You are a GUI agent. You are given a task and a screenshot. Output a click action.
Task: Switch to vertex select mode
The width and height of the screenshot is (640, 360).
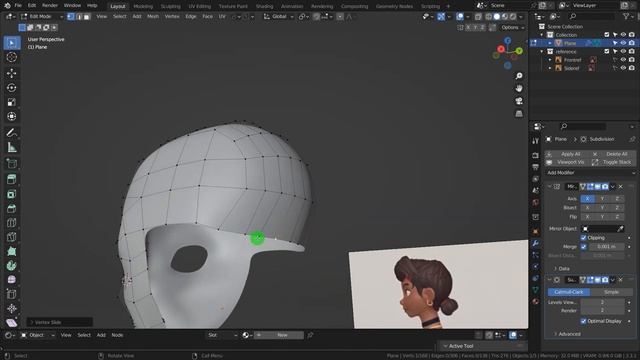[71, 17]
